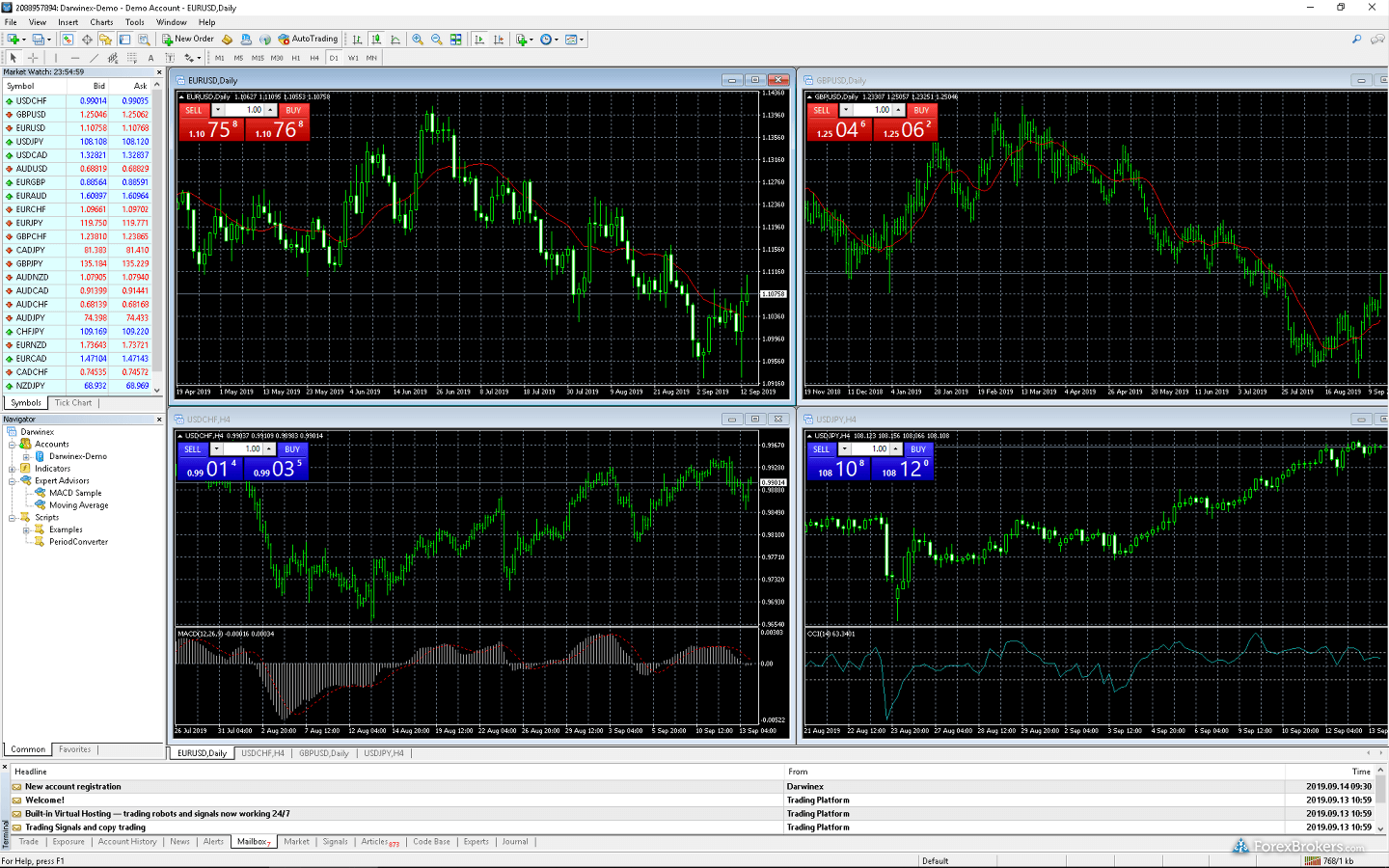The width and height of the screenshot is (1389, 868).
Task: Expand Darwinex-Demo account node
Action: [27, 456]
